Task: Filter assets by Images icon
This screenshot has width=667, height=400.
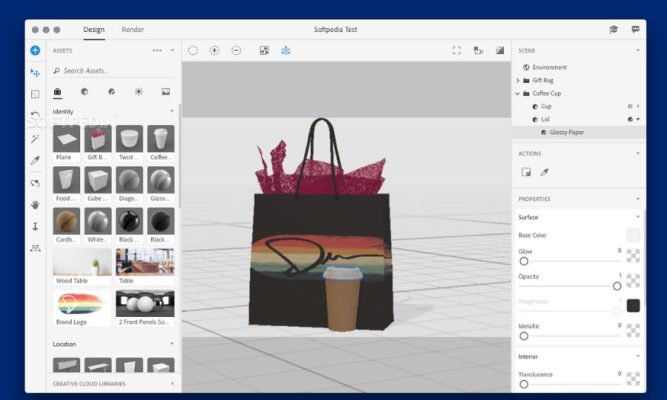Action: coord(165,91)
